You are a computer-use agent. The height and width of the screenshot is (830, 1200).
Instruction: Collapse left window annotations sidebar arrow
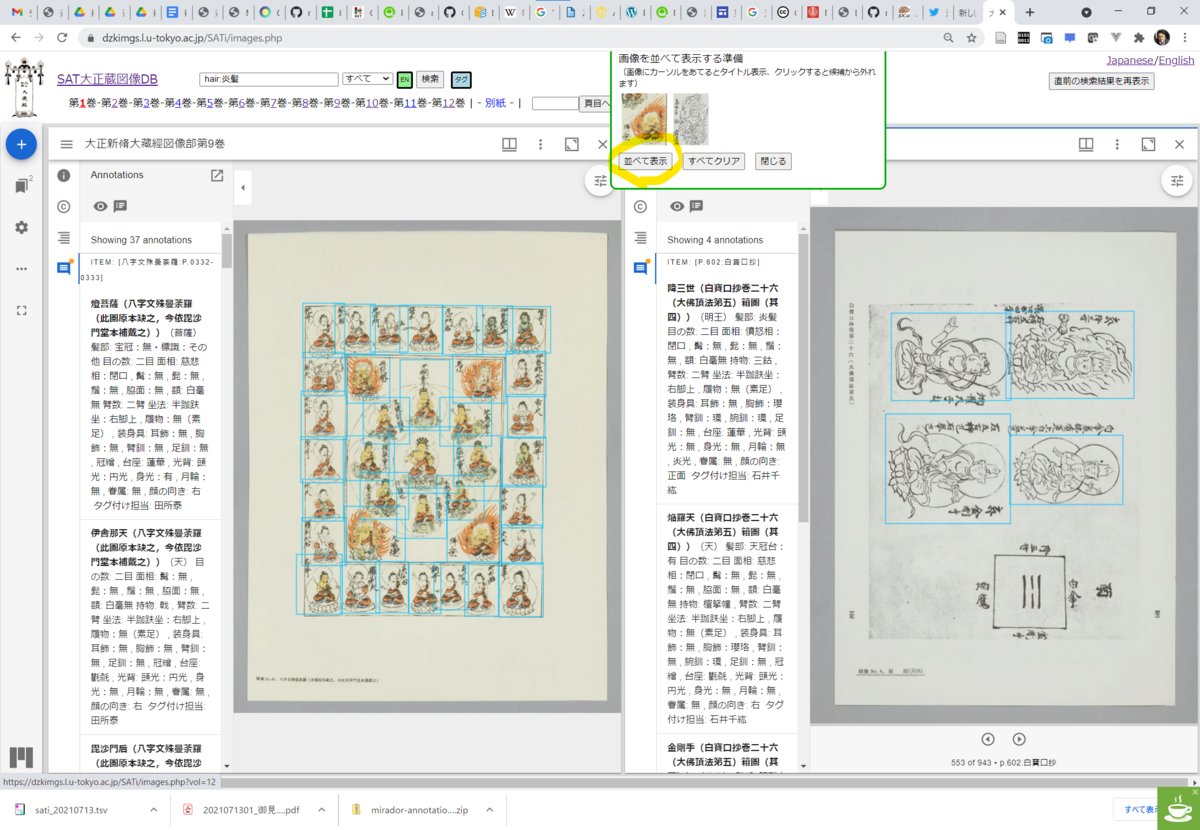[243, 187]
